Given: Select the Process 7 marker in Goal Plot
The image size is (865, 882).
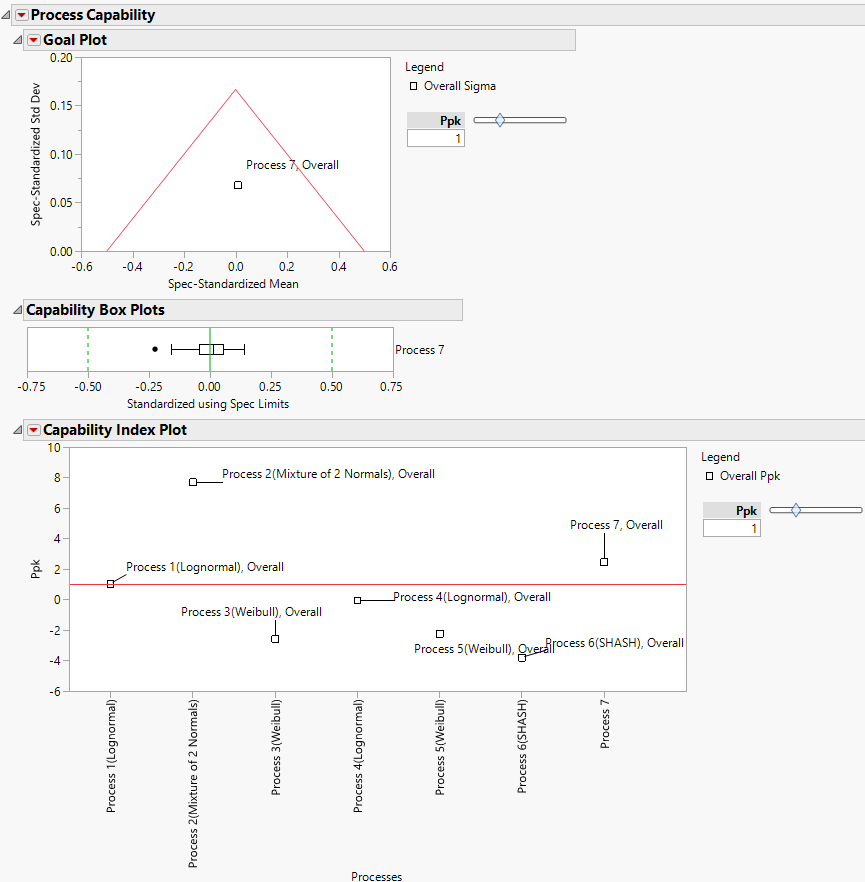Looking at the screenshot, I should (x=237, y=184).
